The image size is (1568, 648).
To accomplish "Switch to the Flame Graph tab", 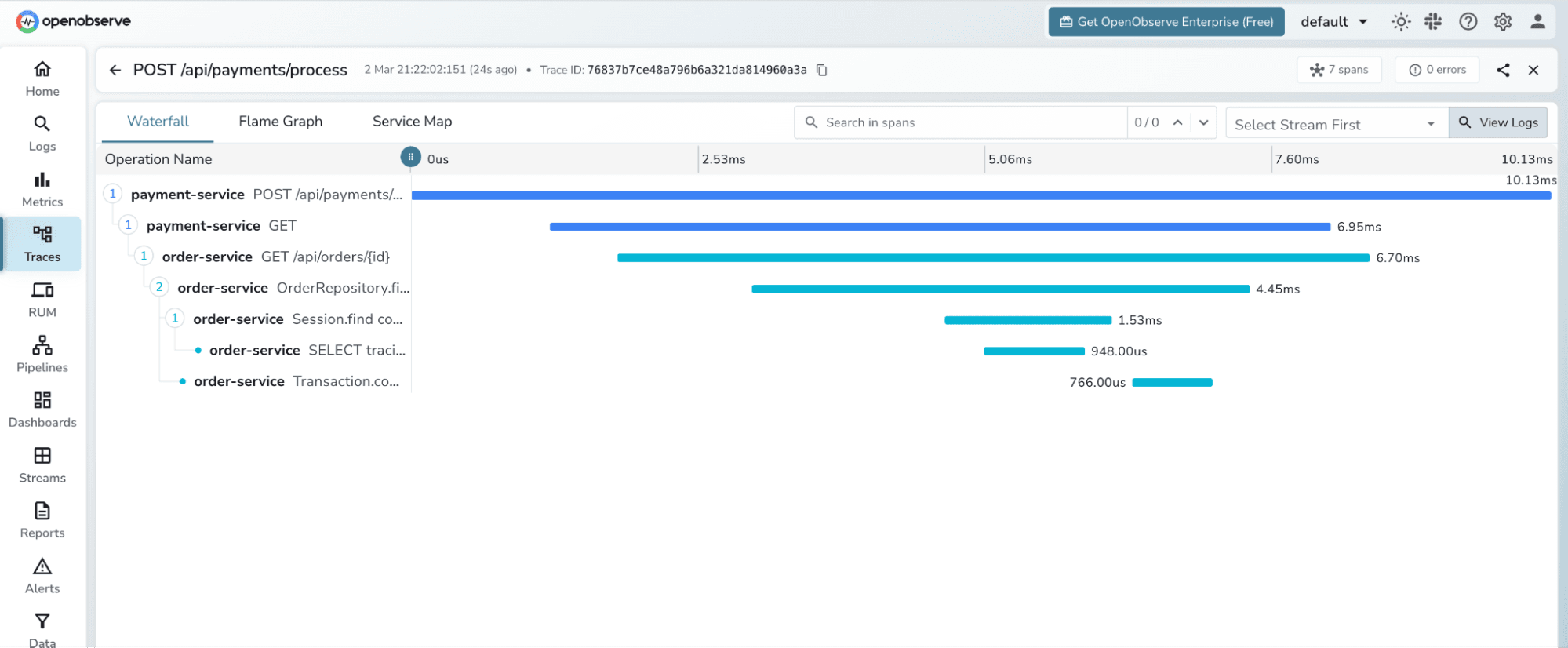I will (280, 122).
